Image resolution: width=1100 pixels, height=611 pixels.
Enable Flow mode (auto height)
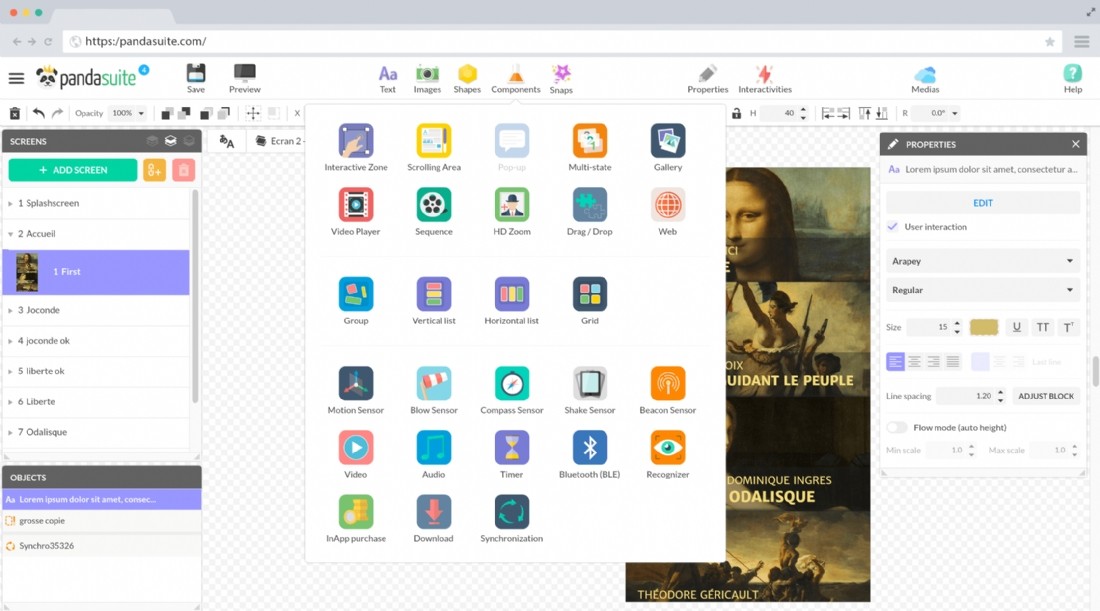point(897,427)
